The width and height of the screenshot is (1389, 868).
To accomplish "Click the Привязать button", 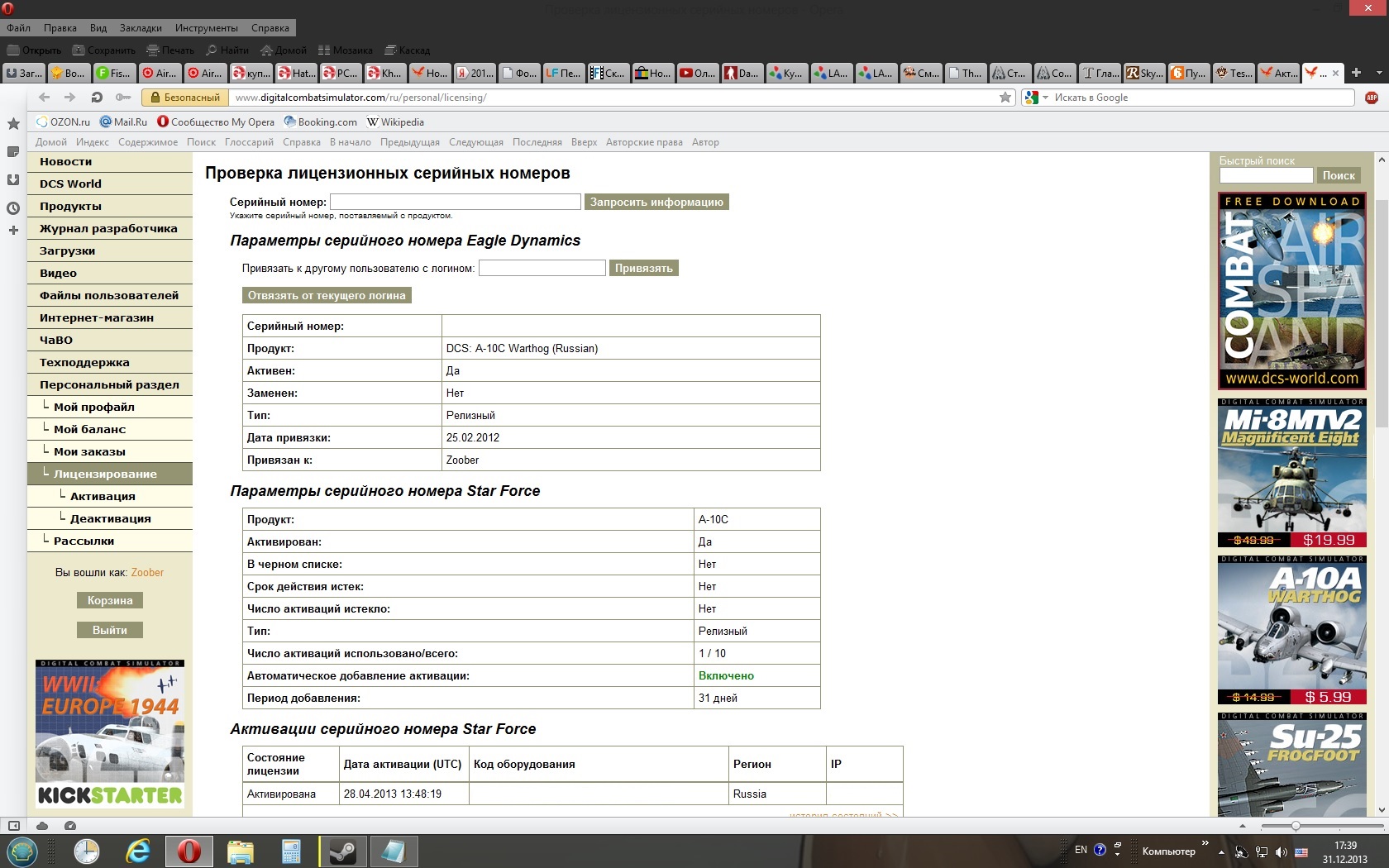I will click(x=644, y=268).
